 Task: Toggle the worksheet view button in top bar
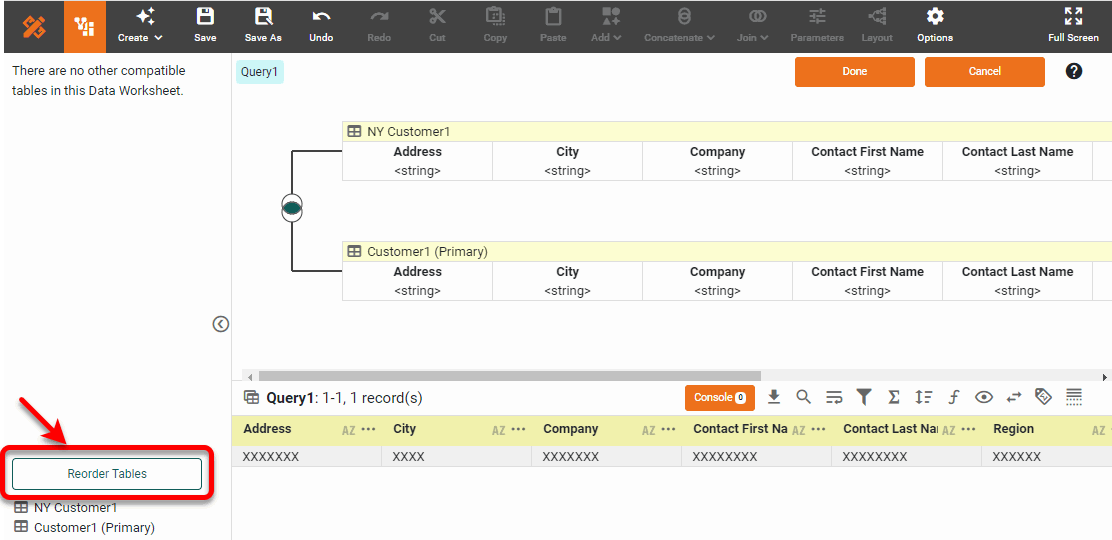click(x=85, y=26)
